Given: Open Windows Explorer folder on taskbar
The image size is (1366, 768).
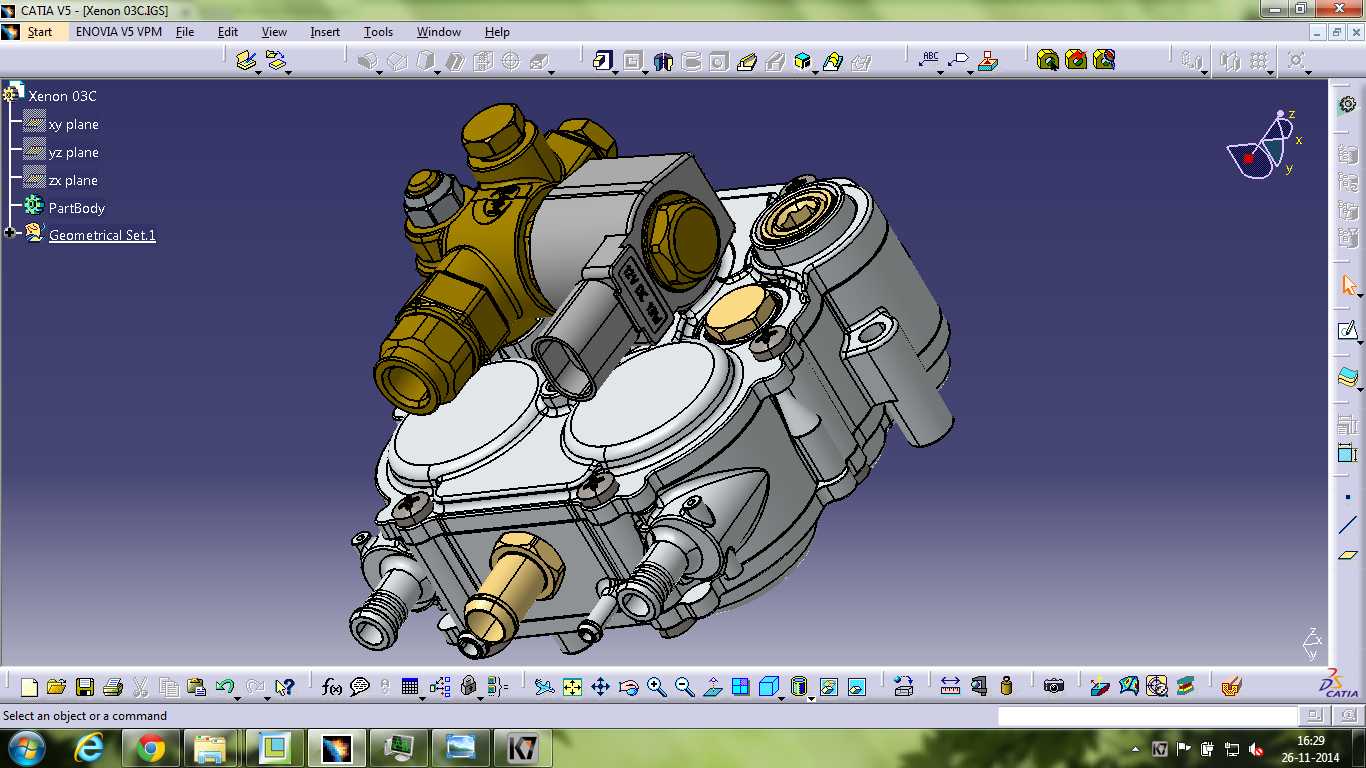Looking at the screenshot, I should (x=210, y=748).
